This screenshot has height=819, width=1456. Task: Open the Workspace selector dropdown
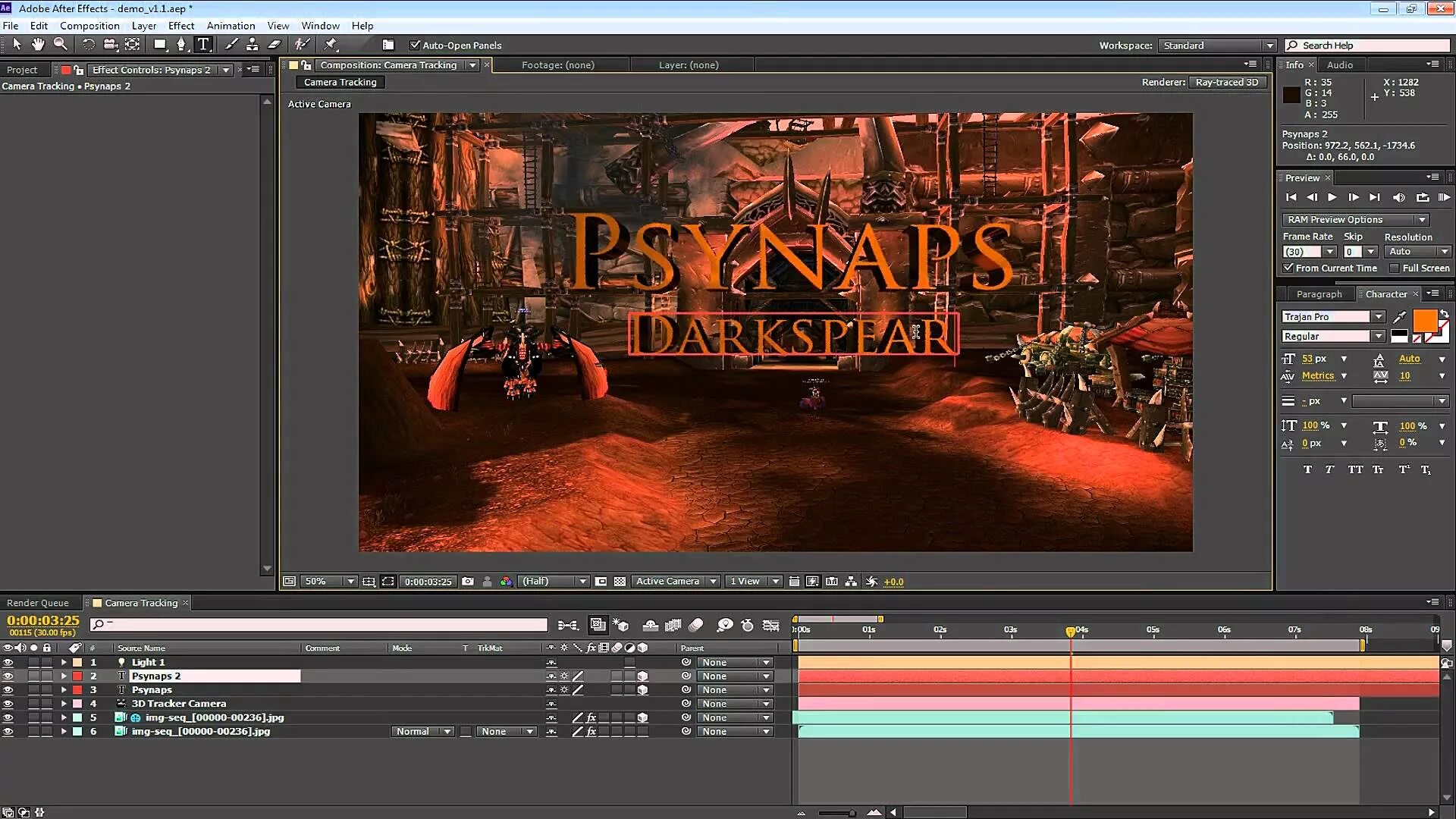[x=1270, y=45]
